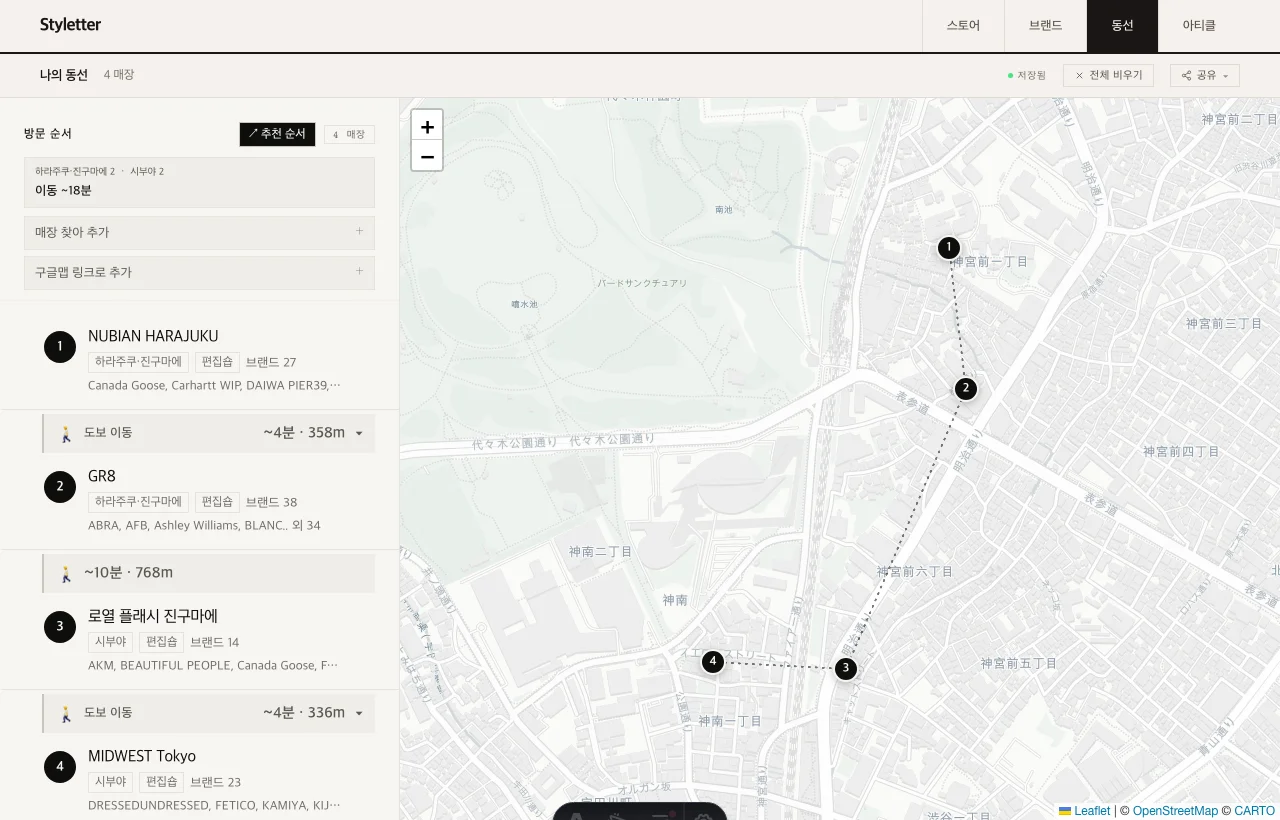Click the AKM, BEAUTIFUL PEOPLE brand list
This screenshot has width=1280, height=820.
point(213,665)
